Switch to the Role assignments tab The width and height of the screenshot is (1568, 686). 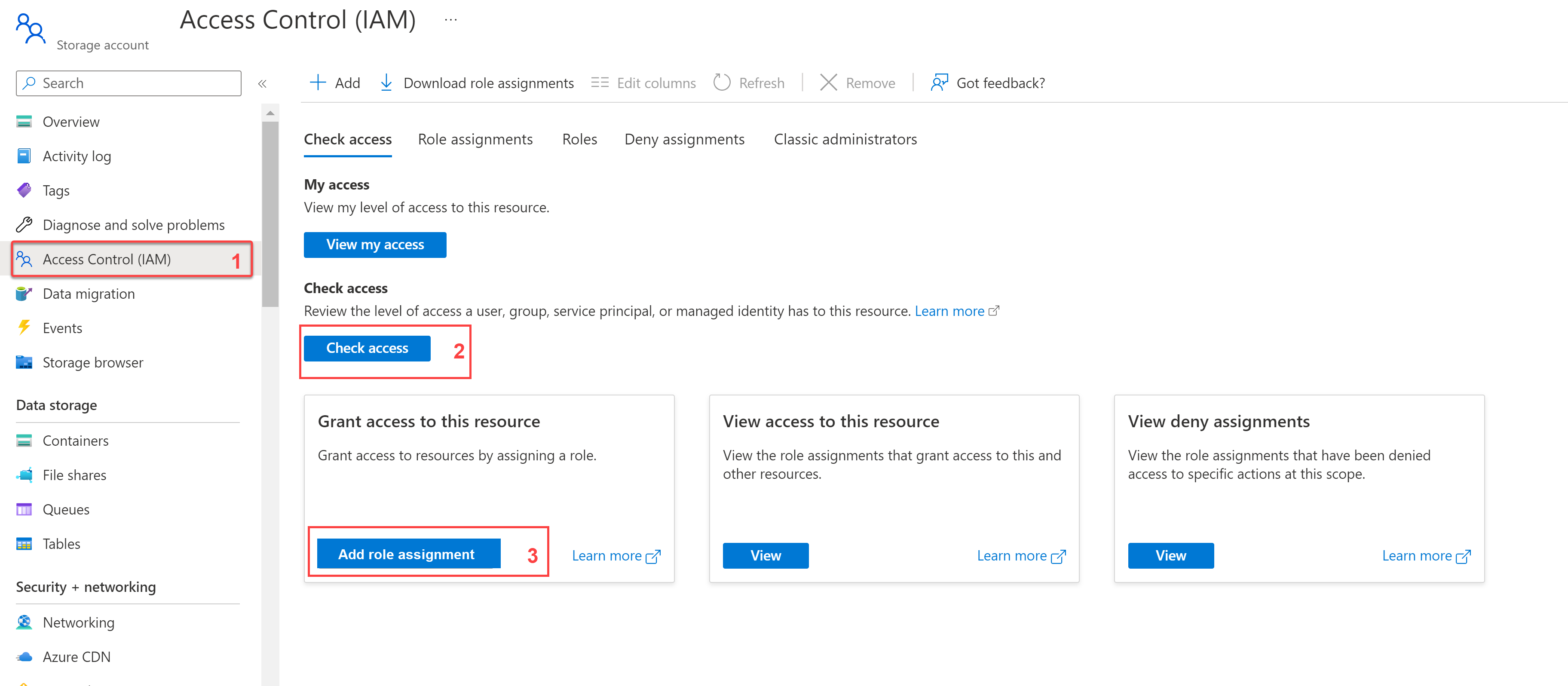(x=475, y=139)
